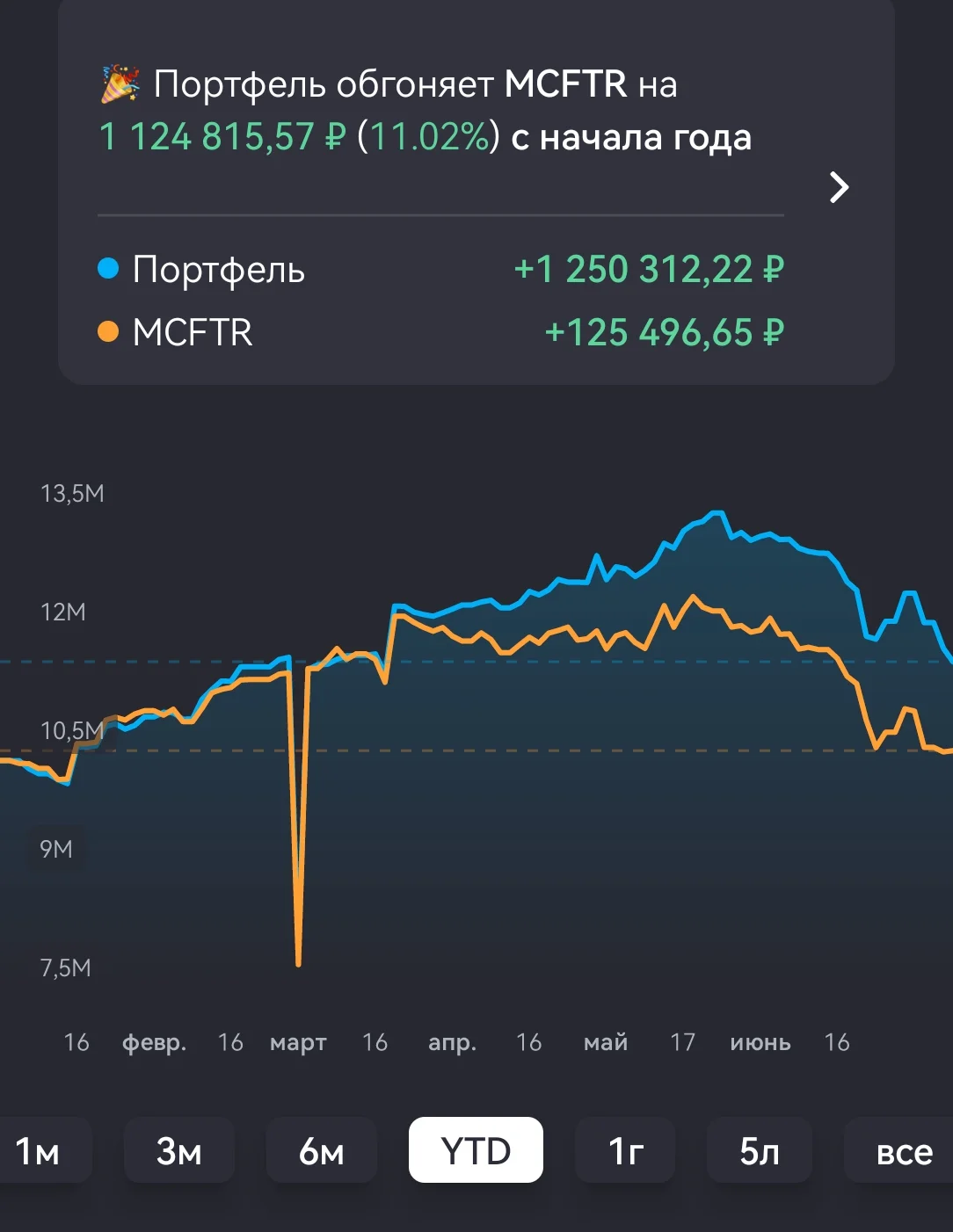Select the 1м period tab
The height and width of the screenshot is (1232, 953).
pos(39,1150)
